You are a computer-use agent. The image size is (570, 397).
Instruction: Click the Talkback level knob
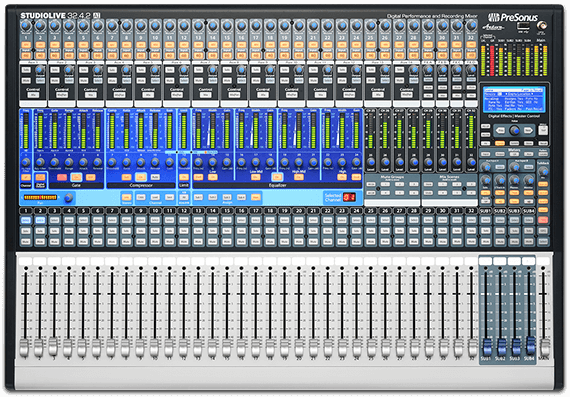coord(543,171)
